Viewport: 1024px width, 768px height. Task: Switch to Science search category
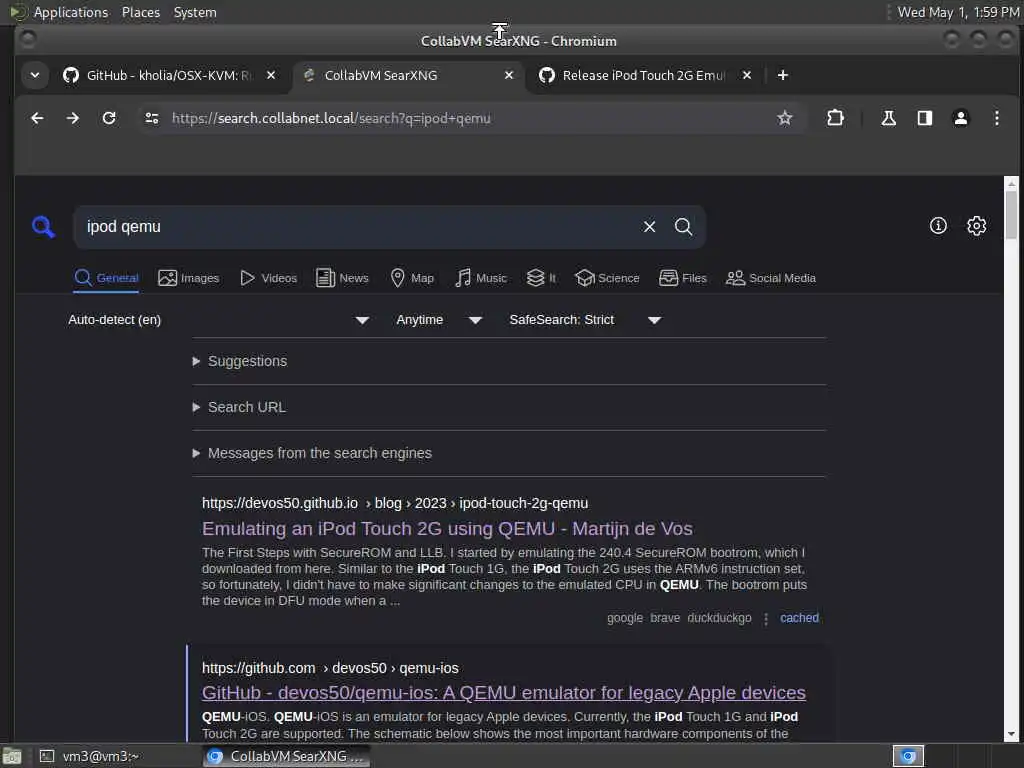pos(607,278)
